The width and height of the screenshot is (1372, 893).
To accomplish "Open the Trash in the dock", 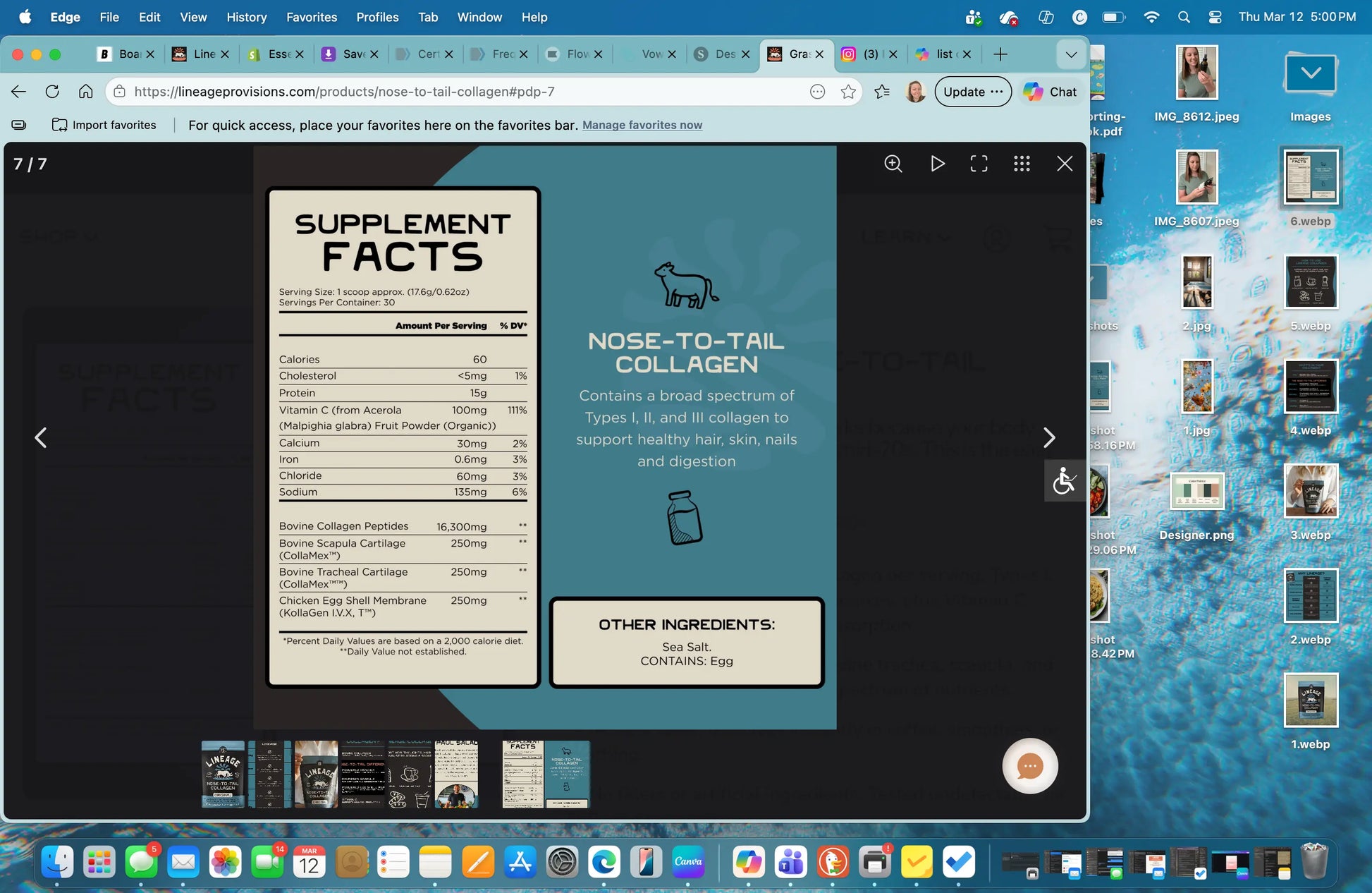I will (1314, 862).
